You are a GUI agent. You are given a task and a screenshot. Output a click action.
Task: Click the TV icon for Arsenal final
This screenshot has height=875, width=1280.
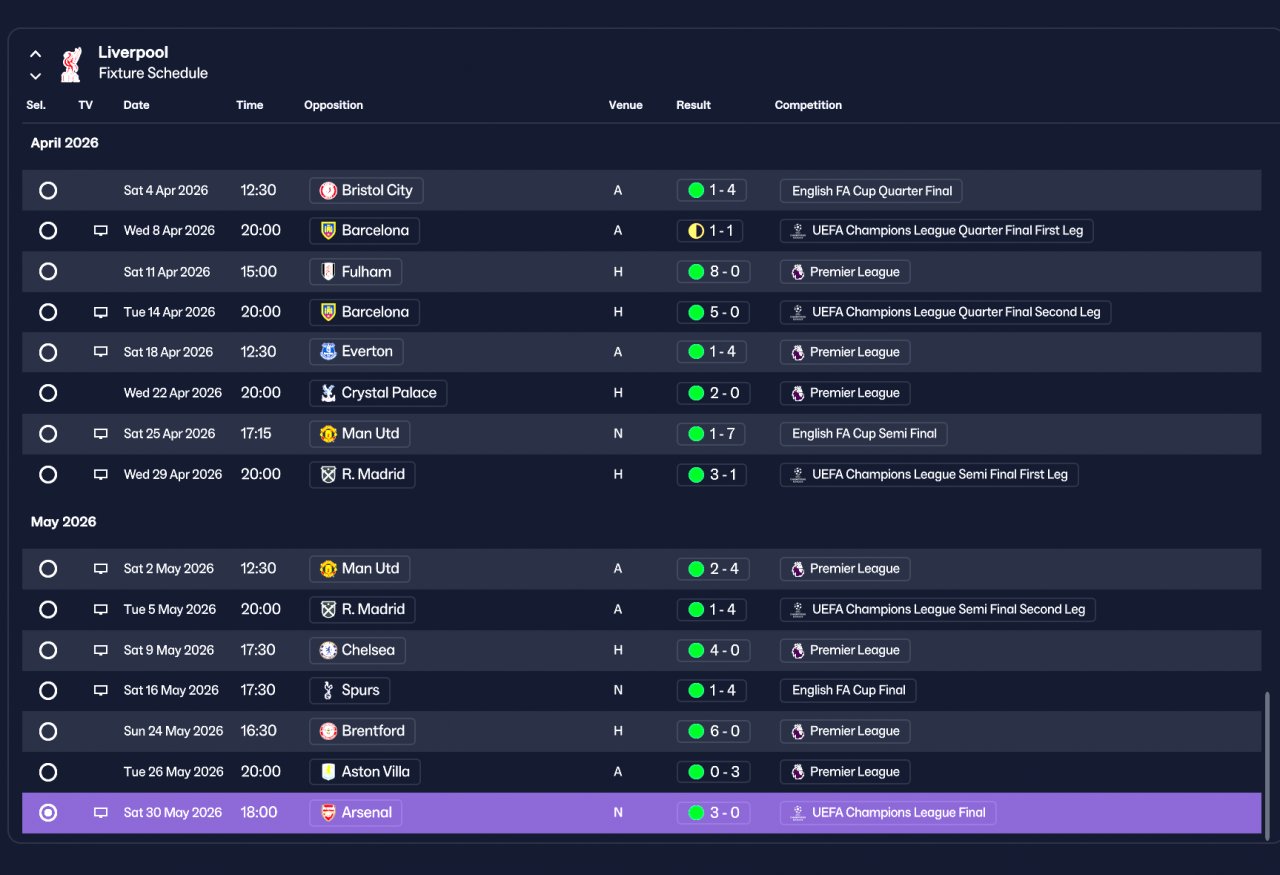pyautogui.click(x=101, y=813)
